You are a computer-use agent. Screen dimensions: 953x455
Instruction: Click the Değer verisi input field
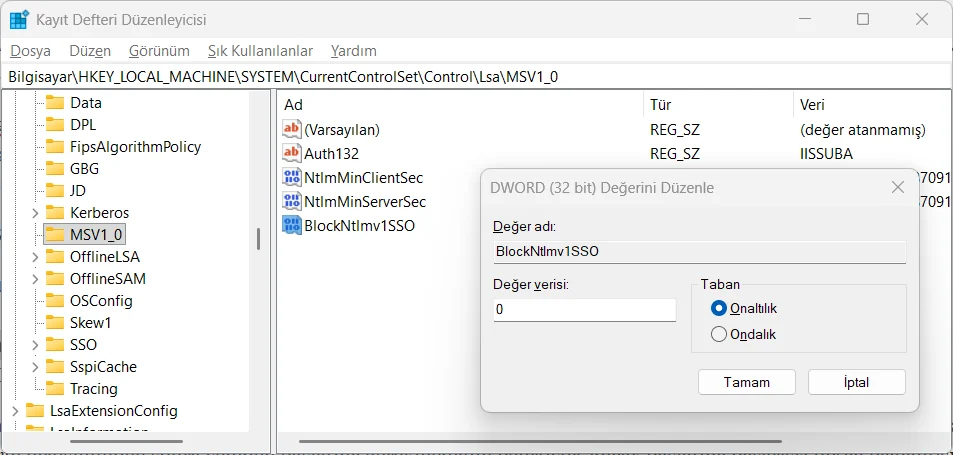[x=585, y=309]
